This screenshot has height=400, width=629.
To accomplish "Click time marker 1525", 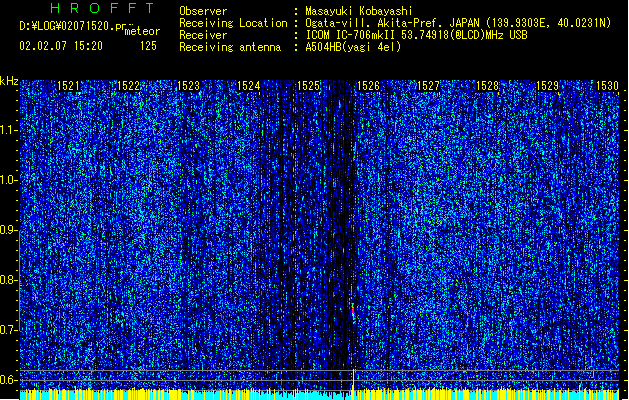I will (308, 86).
